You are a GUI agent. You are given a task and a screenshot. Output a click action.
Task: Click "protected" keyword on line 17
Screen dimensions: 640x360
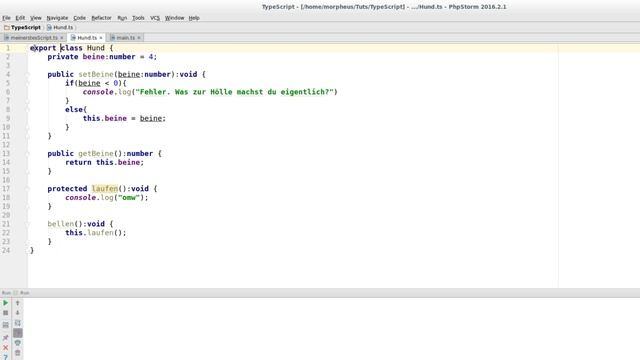coord(67,189)
